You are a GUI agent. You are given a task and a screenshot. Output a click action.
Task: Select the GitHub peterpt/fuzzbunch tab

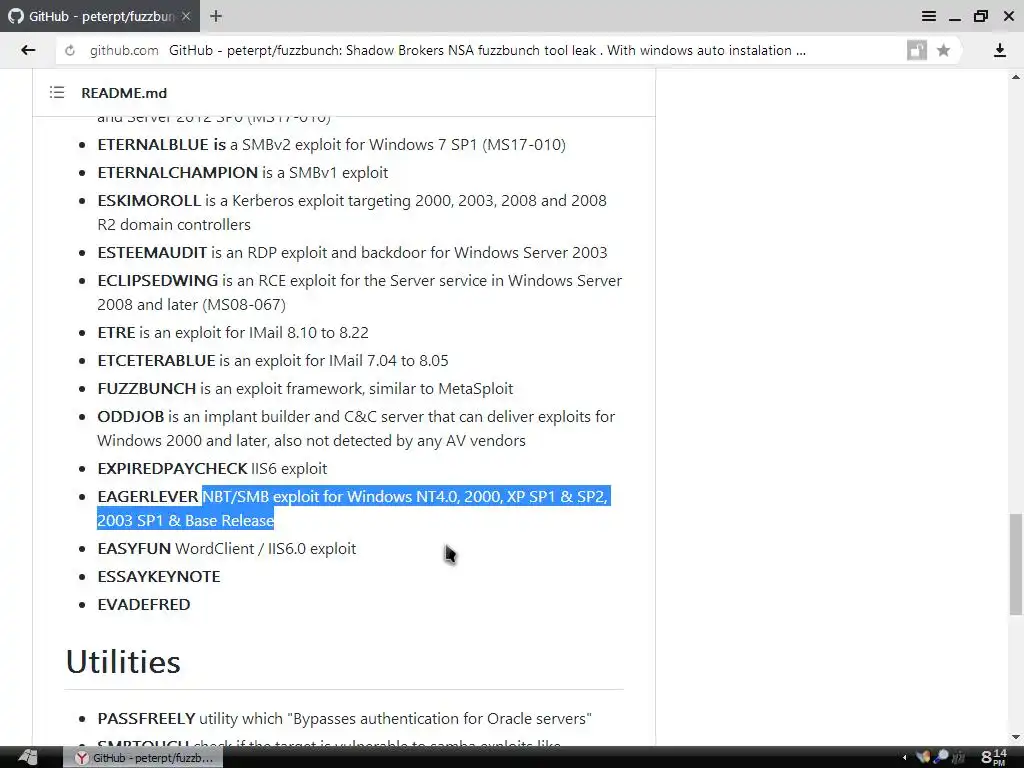click(x=100, y=16)
